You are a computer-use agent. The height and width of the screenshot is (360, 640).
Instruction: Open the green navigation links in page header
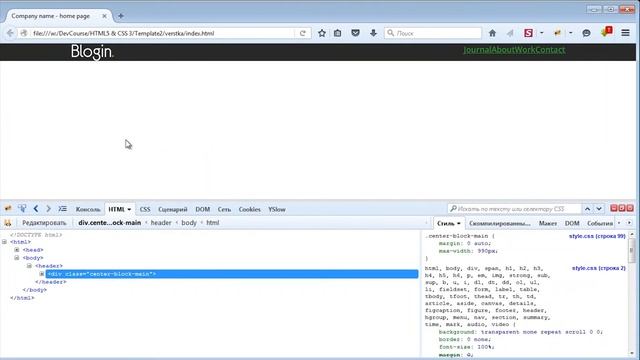click(x=514, y=50)
